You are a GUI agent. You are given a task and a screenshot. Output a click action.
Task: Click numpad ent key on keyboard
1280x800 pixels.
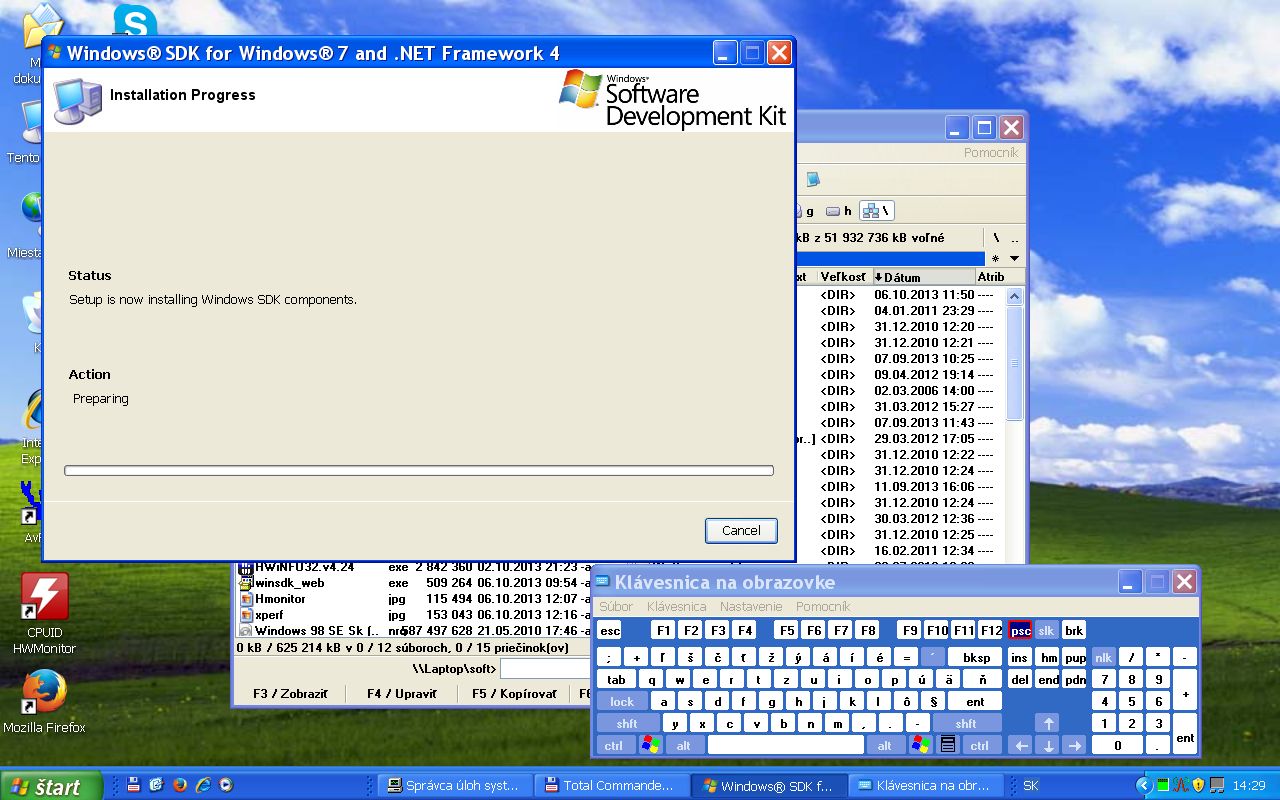(x=1185, y=734)
